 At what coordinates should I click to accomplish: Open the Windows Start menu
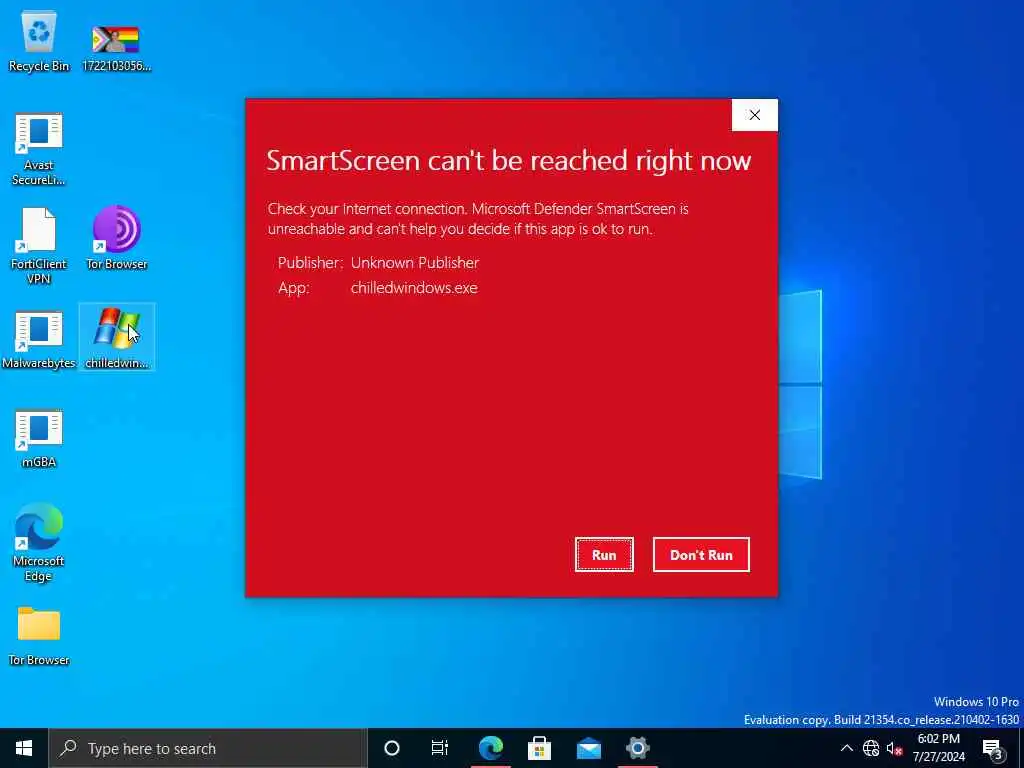[x=24, y=748]
